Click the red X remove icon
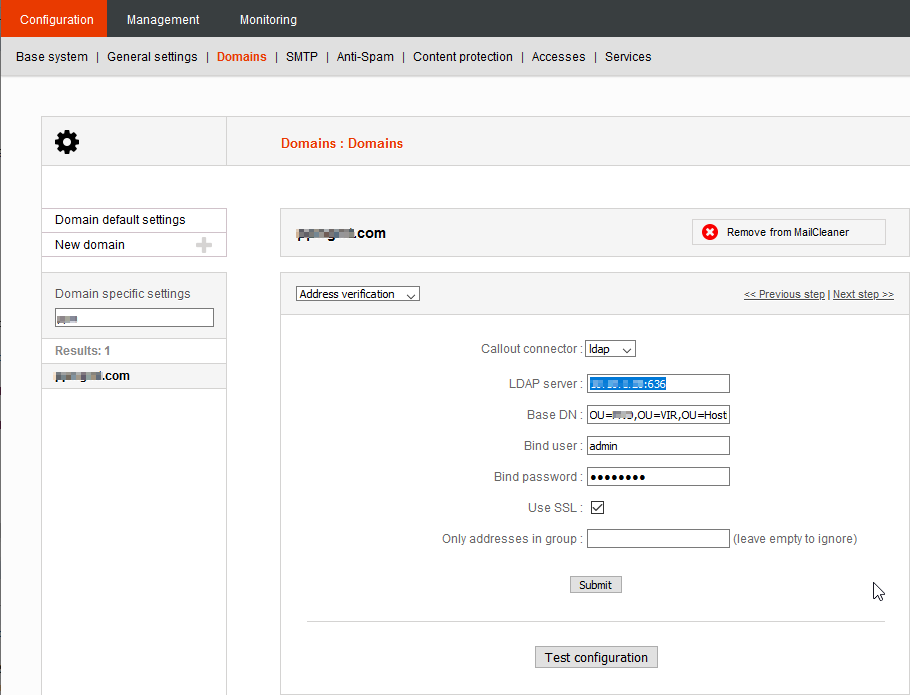Viewport: 910px width, 695px height. pyautogui.click(x=710, y=232)
